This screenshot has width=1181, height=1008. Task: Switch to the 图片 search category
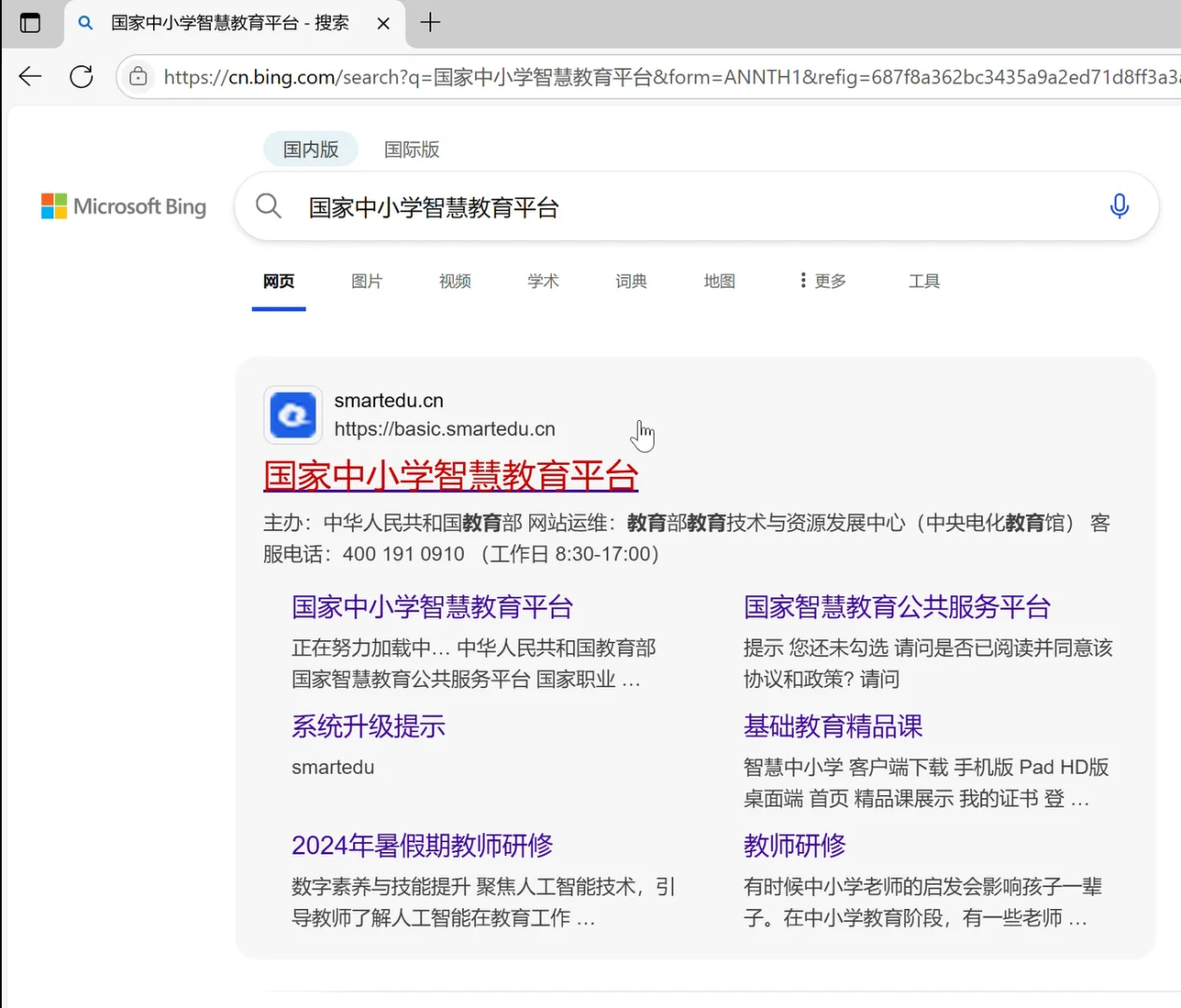pos(366,281)
